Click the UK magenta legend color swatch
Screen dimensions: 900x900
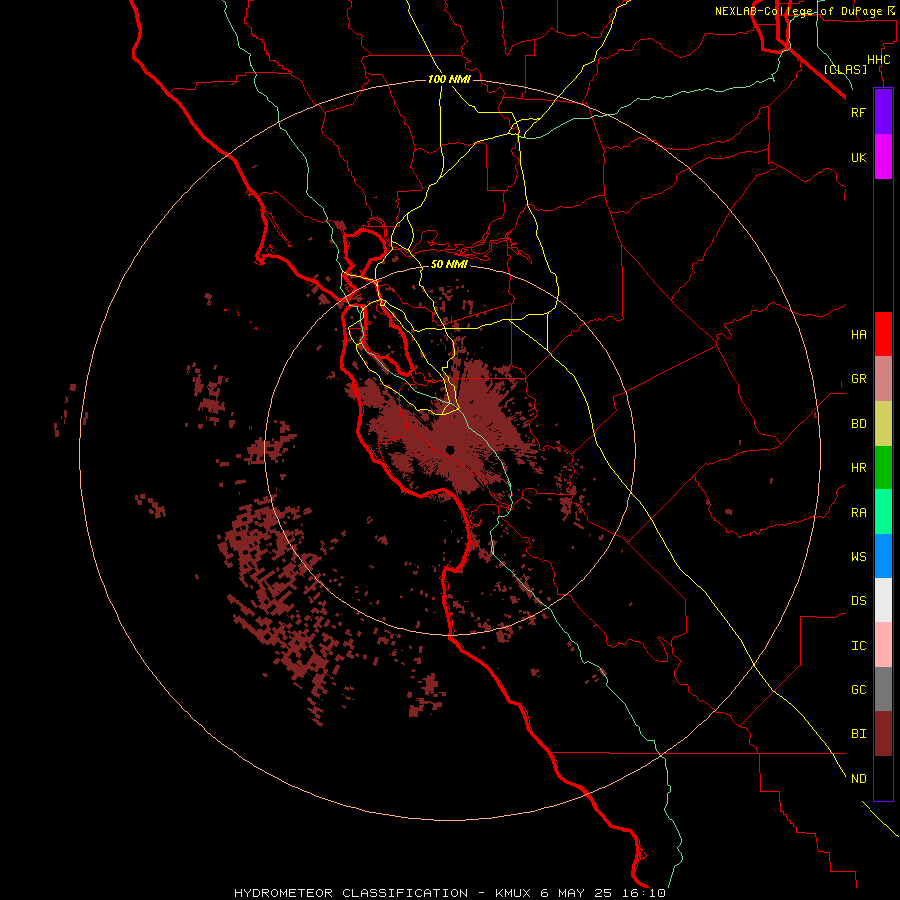point(883,157)
